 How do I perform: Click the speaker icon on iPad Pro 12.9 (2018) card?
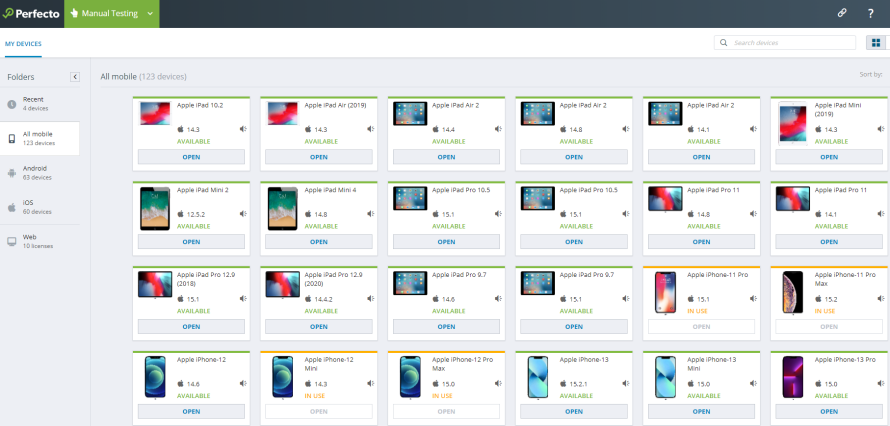click(243, 298)
